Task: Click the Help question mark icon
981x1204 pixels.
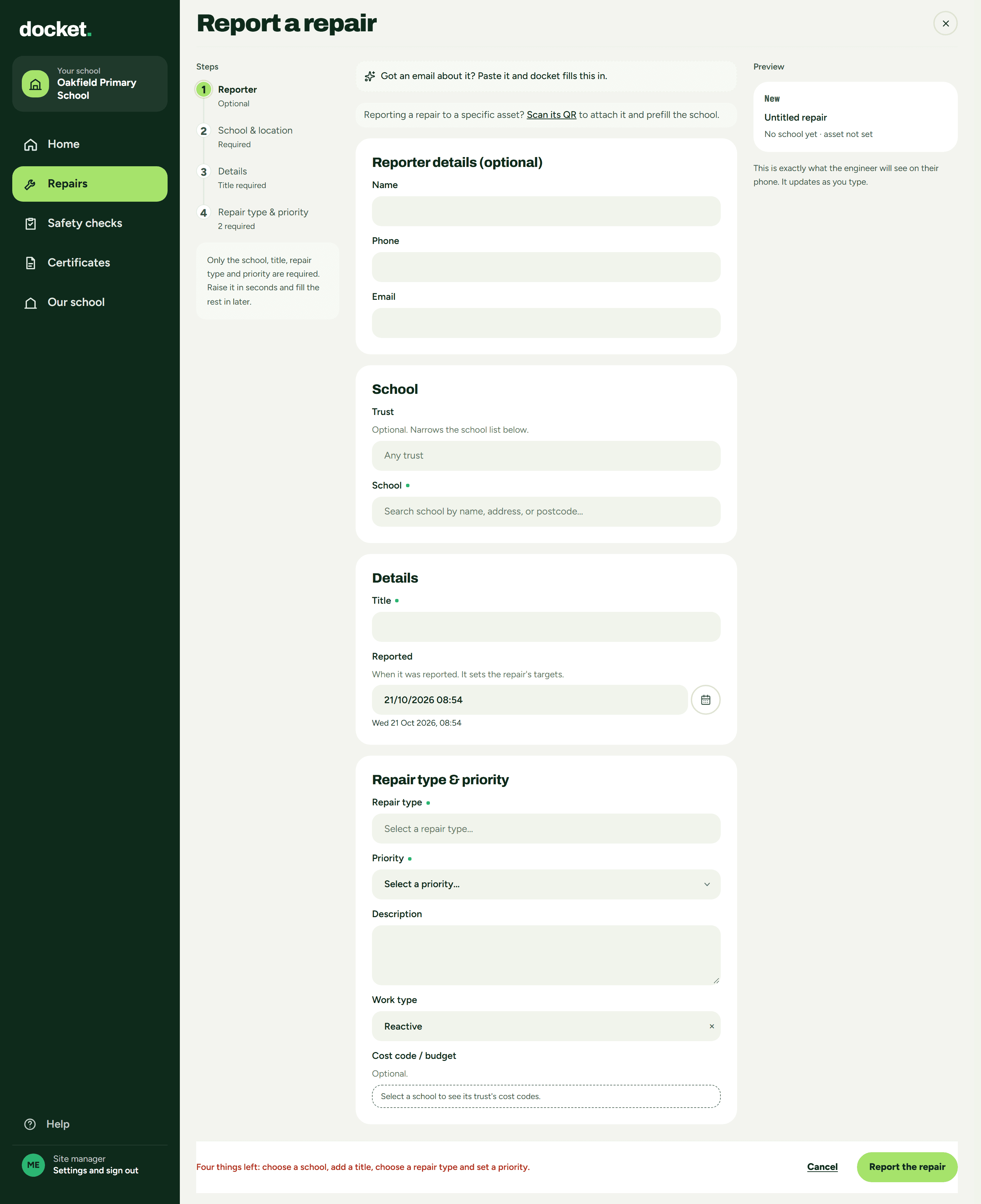Action: tap(30, 1124)
